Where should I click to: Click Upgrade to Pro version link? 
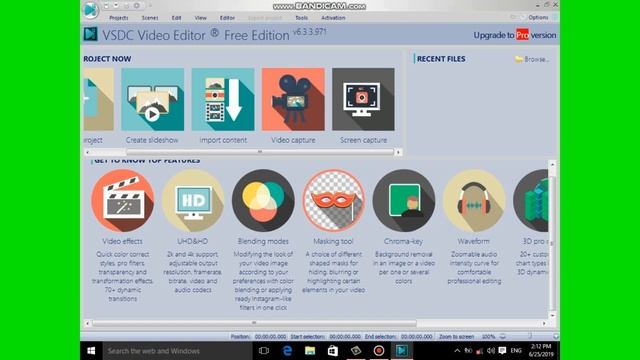[515, 35]
